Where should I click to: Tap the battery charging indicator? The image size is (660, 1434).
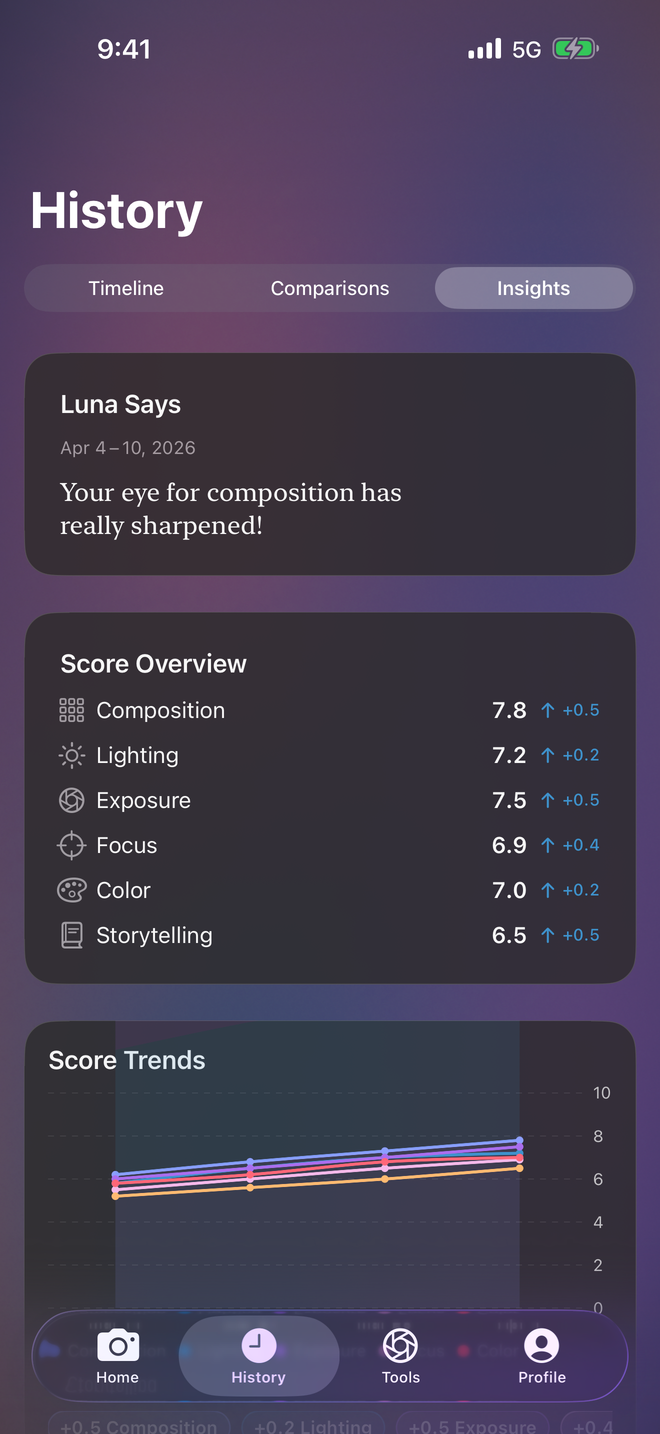click(575, 49)
